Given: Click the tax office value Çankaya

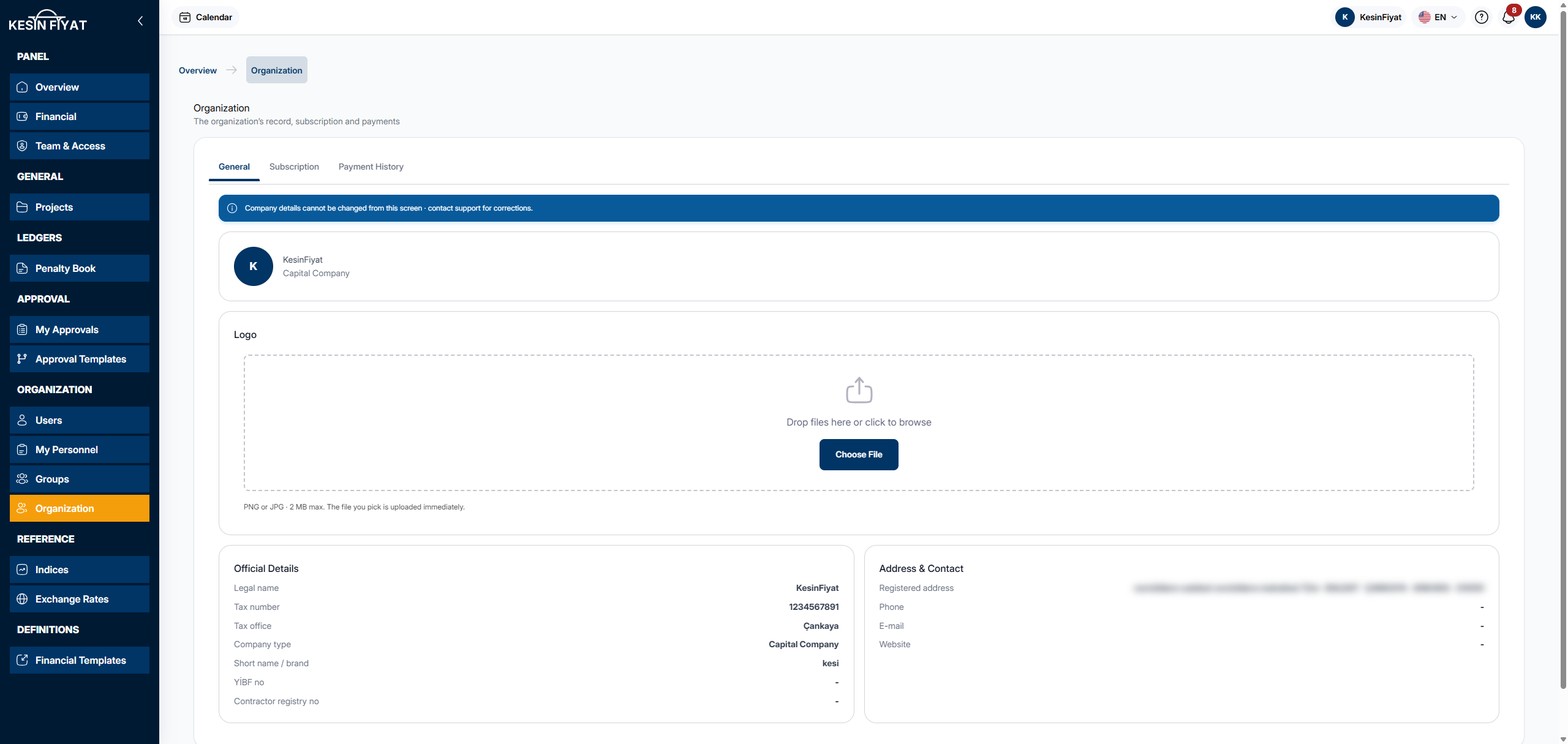Looking at the screenshot, I should pyautogui.click(x=821, y=626).
